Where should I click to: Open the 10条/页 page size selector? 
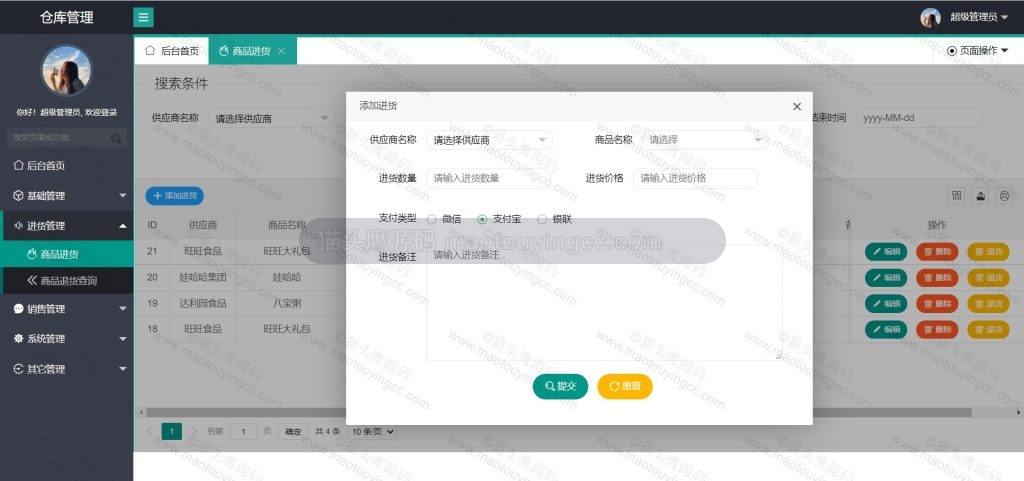pos(372,431)
